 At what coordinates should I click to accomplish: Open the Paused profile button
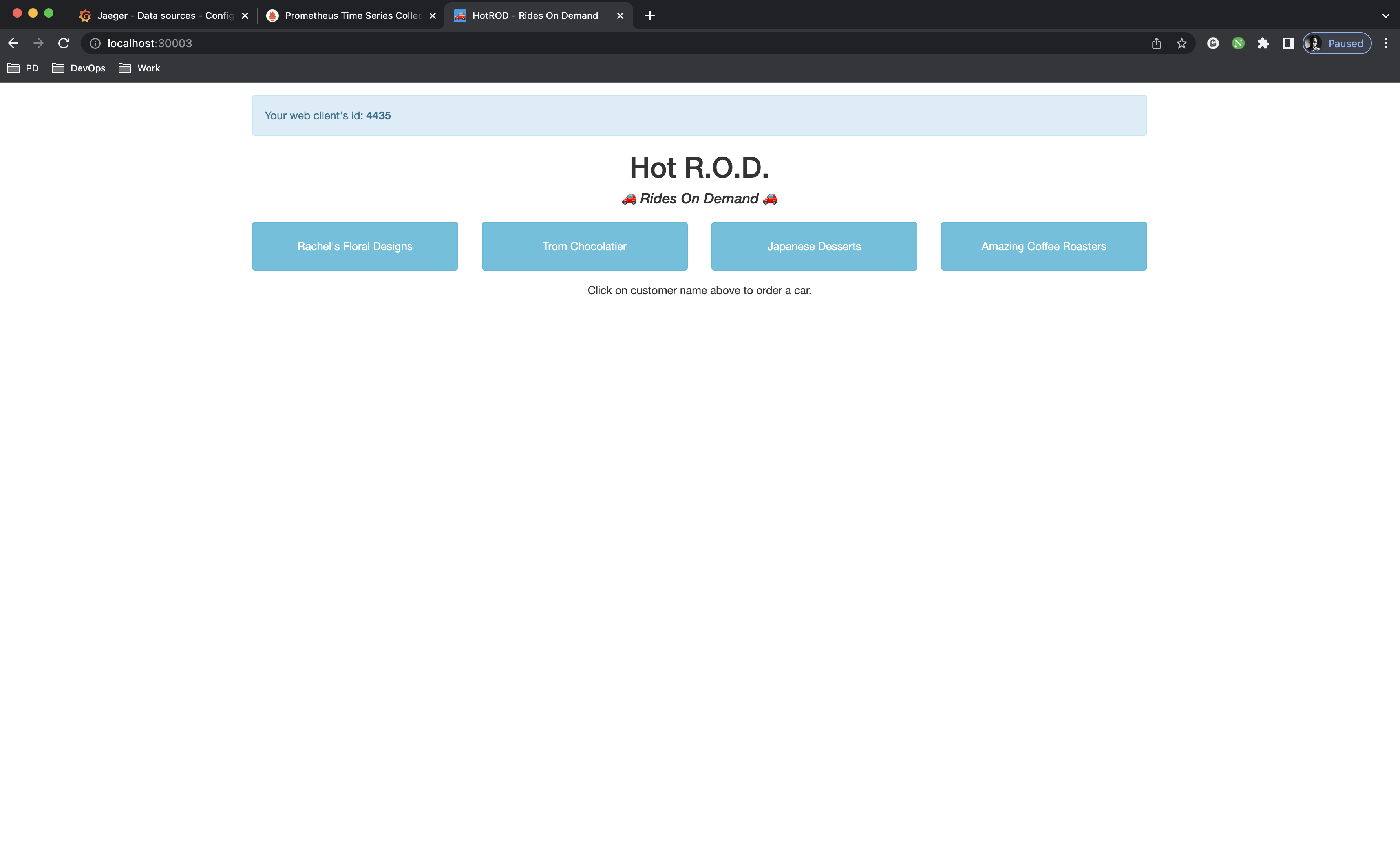(1336, 43)
